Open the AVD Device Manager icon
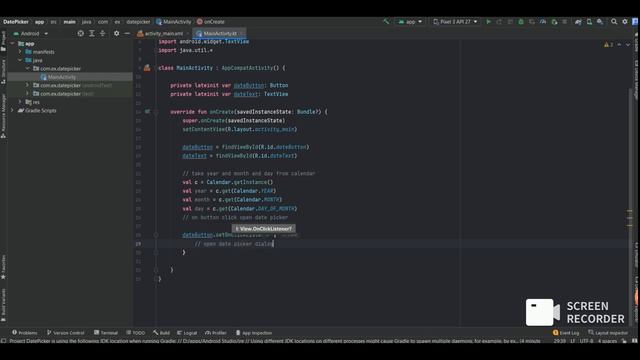The width and height of the screenshot is (640, 360). pos(589,22)
